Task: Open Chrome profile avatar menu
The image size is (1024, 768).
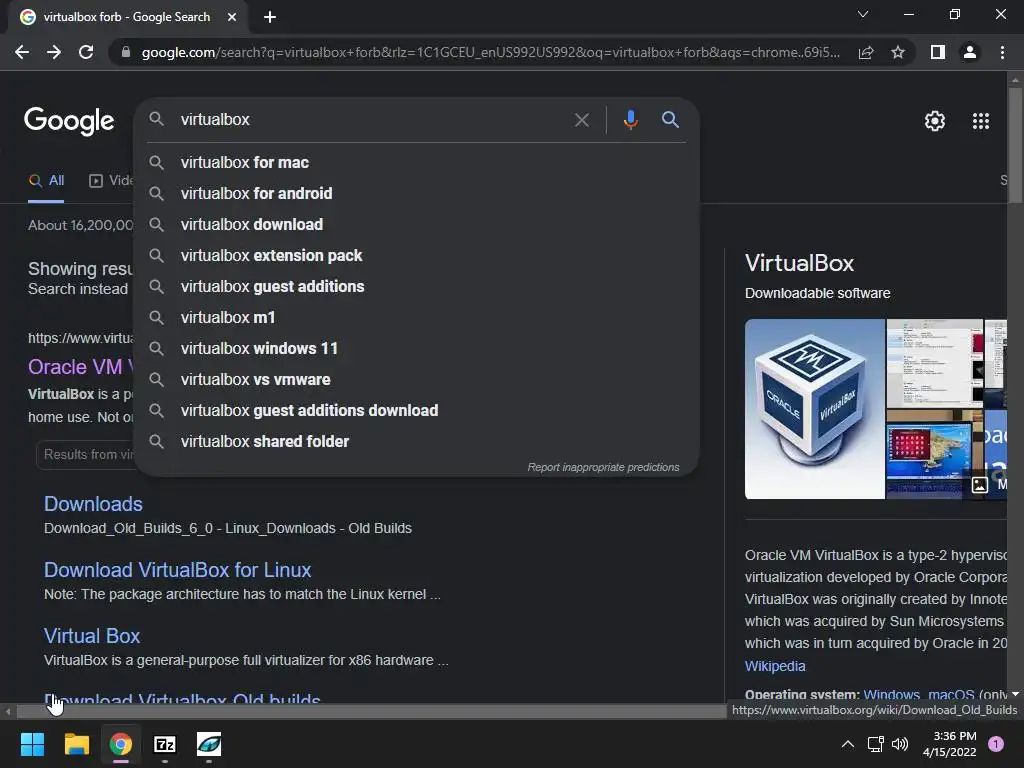Action: point(970,52)
